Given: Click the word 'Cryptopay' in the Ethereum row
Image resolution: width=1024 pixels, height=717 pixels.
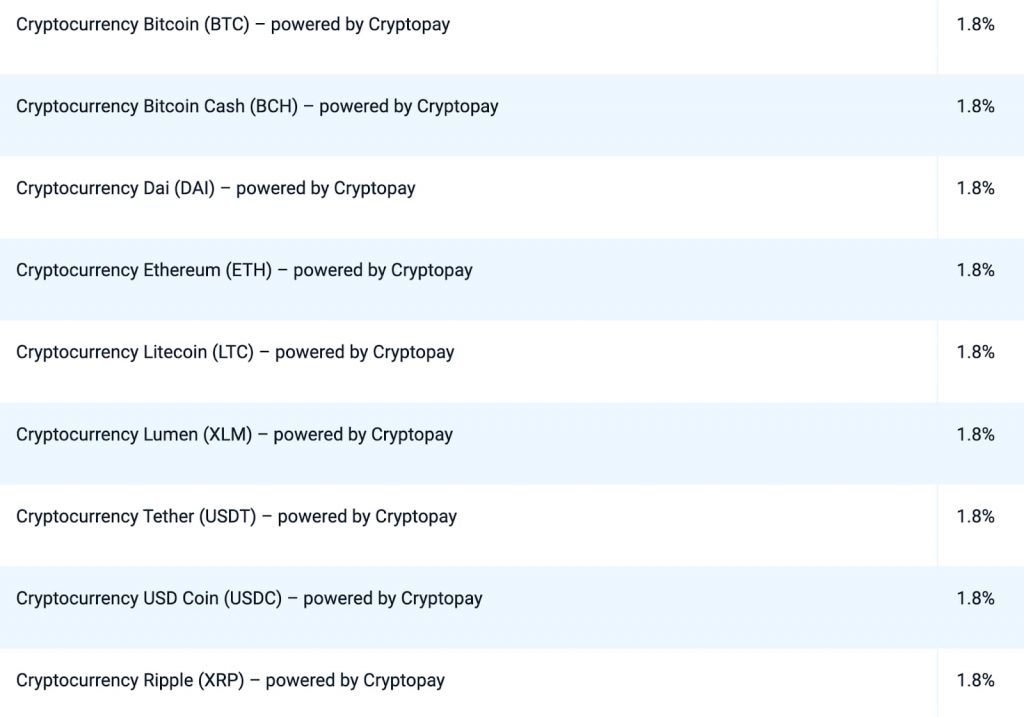Looking at the screenshot, I should tap(432, 271).
